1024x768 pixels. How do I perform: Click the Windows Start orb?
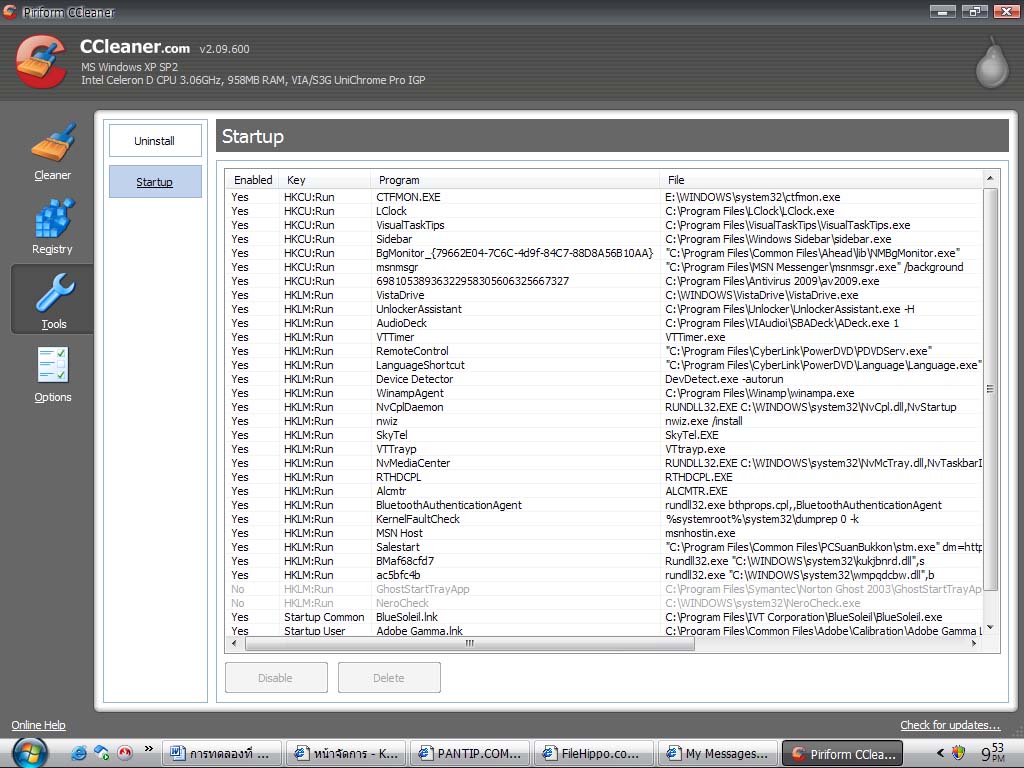[29, 753]
